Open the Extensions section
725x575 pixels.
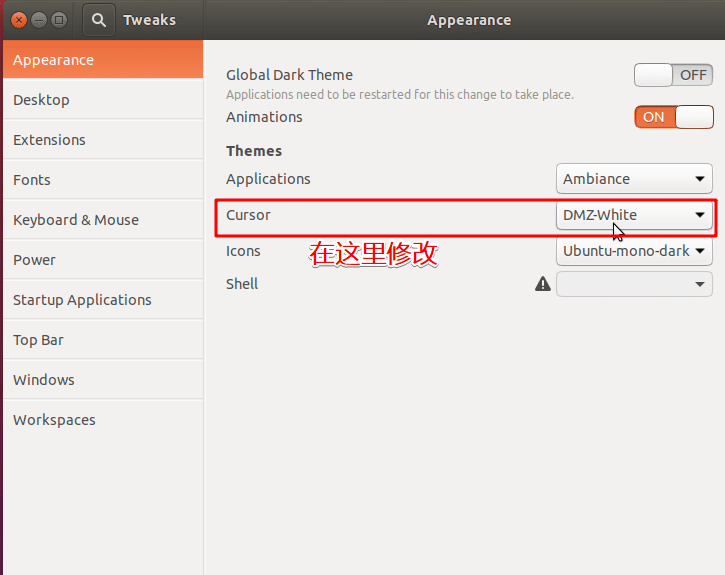(x=103, y=140)
